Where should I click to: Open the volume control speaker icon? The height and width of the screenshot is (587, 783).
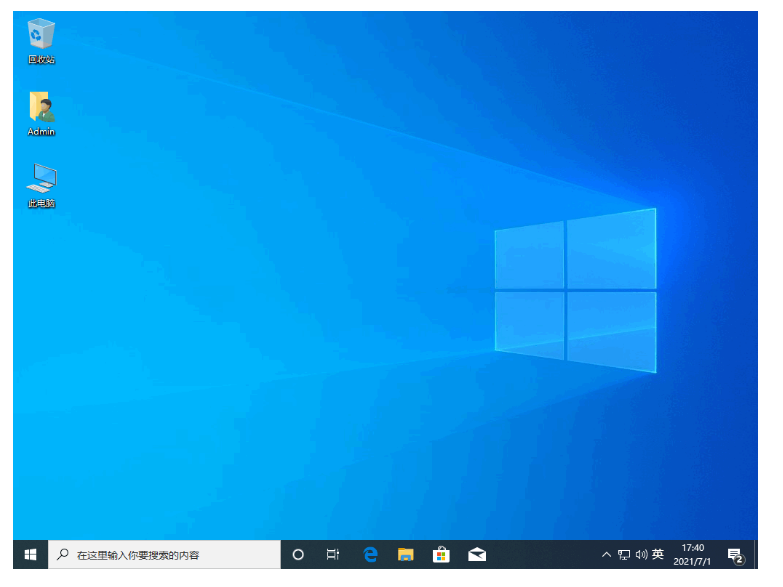(641, 554)
